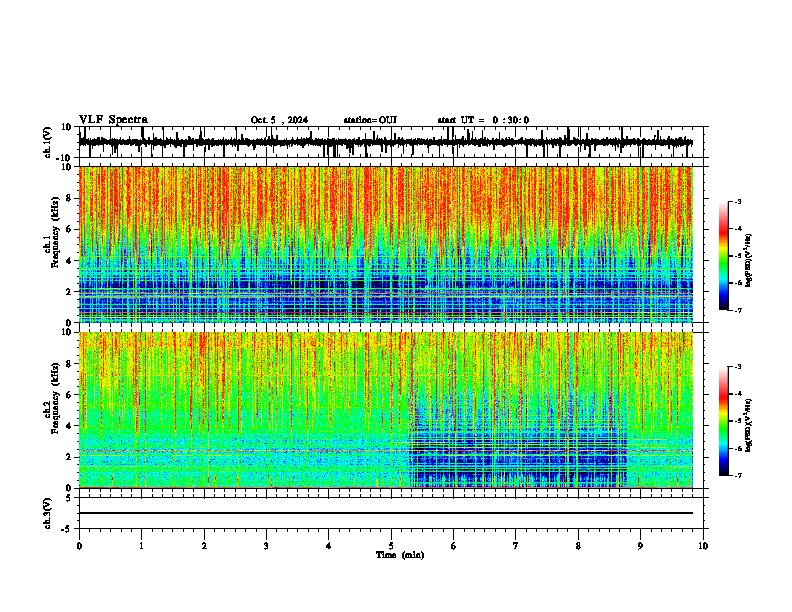The height and width of the screenshot is (612, 792).
Task: Click the time axis tick label "3"
Action: point(266,546)
